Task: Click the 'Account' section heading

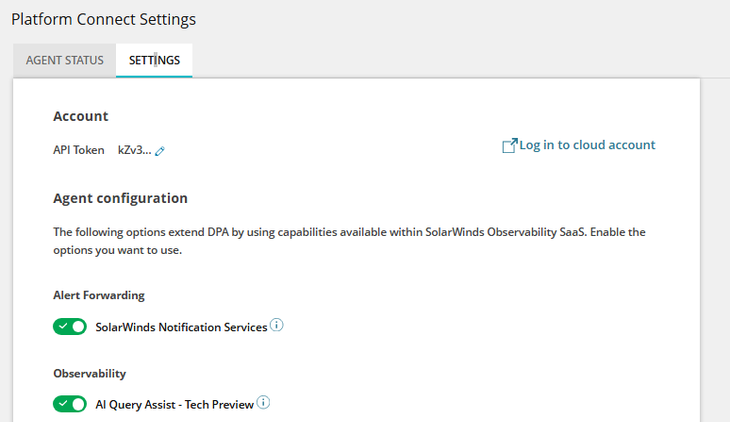Action: [81, 116]
